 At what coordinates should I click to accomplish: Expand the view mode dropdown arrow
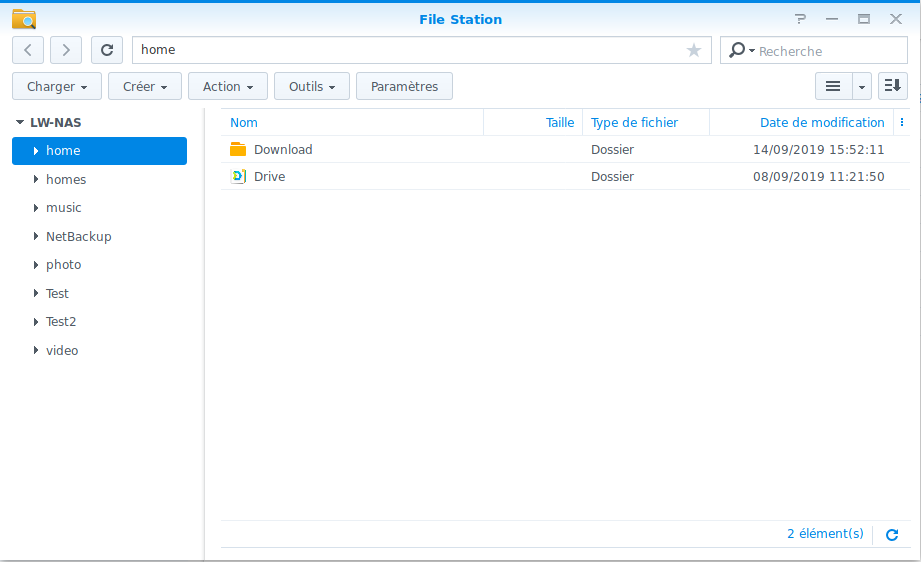862,87
